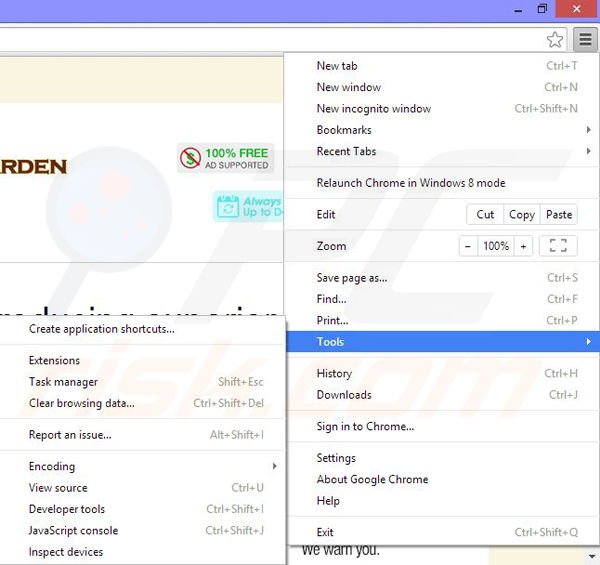This screenshot has height=565, width=600.
Task: Click the Paste button
Action: pos(559,215)
